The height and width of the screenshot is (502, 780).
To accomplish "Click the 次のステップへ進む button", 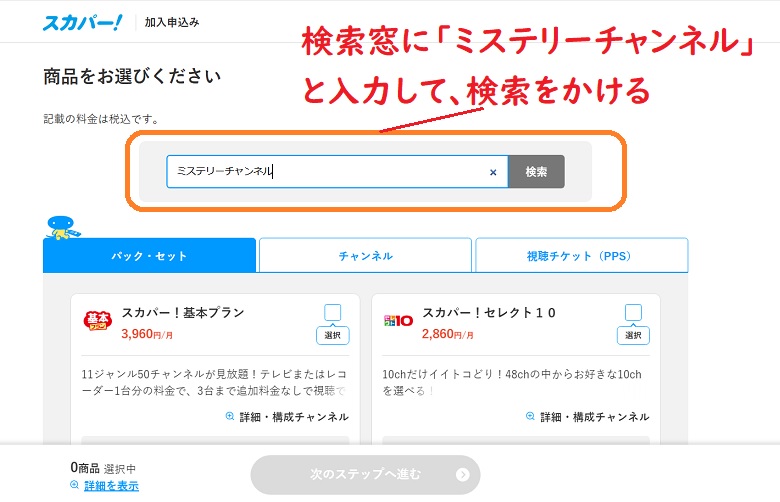I will click(365, 475).
